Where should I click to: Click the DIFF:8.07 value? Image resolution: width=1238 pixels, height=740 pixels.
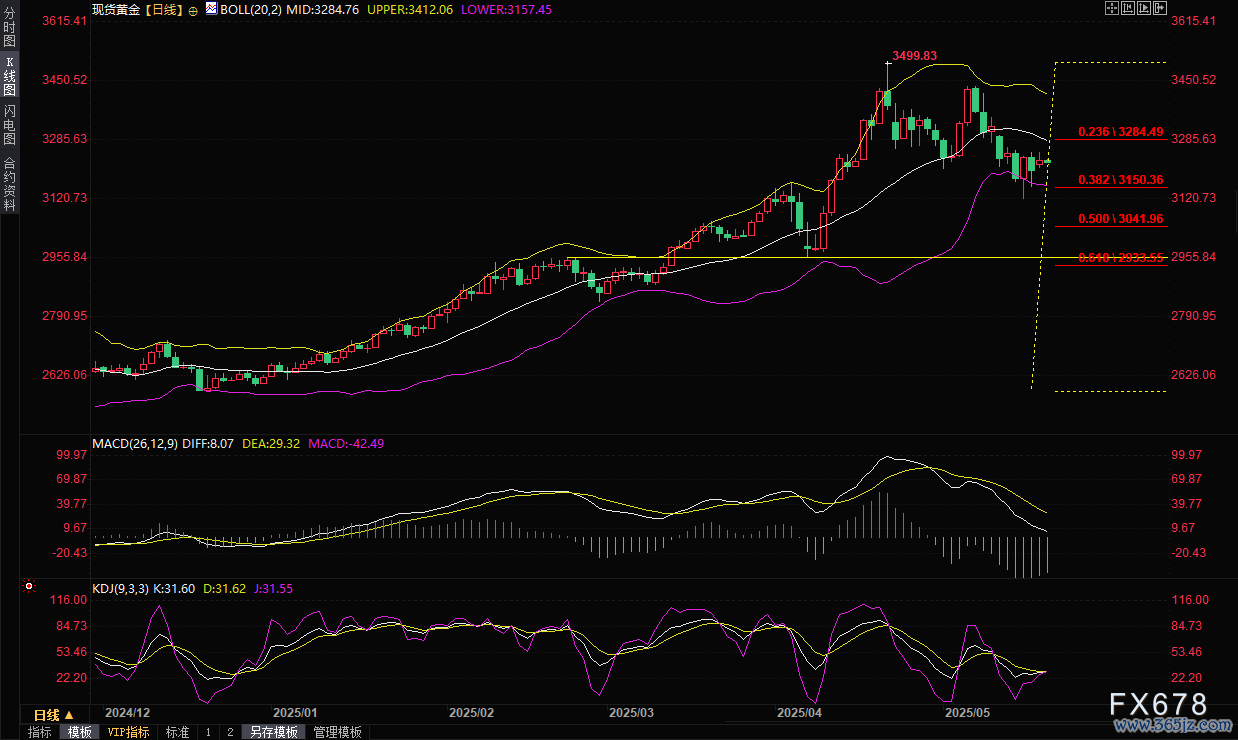click(x=208, y=443)
